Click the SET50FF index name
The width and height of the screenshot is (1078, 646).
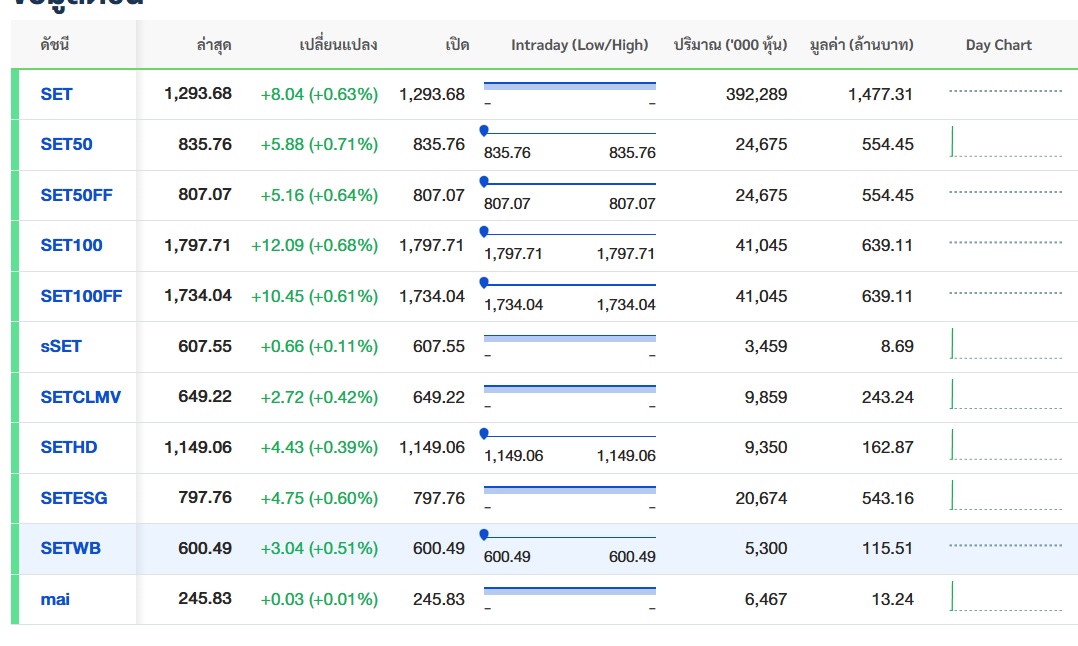[x=76, y=195]
